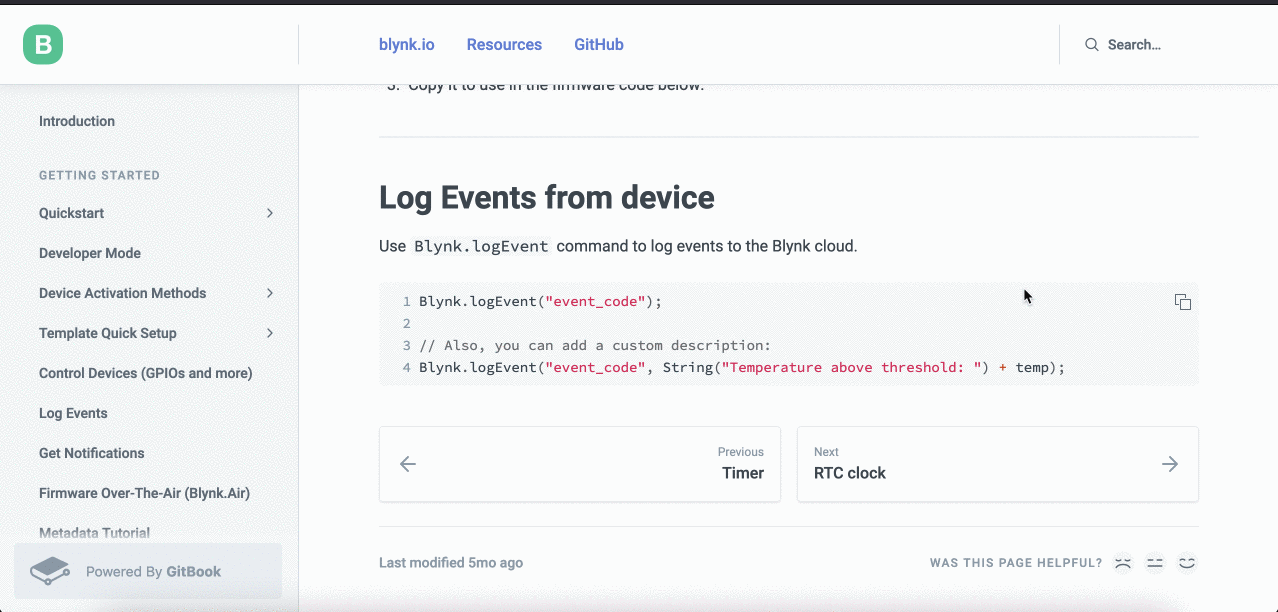Screen dimensions: 1278x612
Task: Open the Developer Mode page
Action: click(90, 253)
